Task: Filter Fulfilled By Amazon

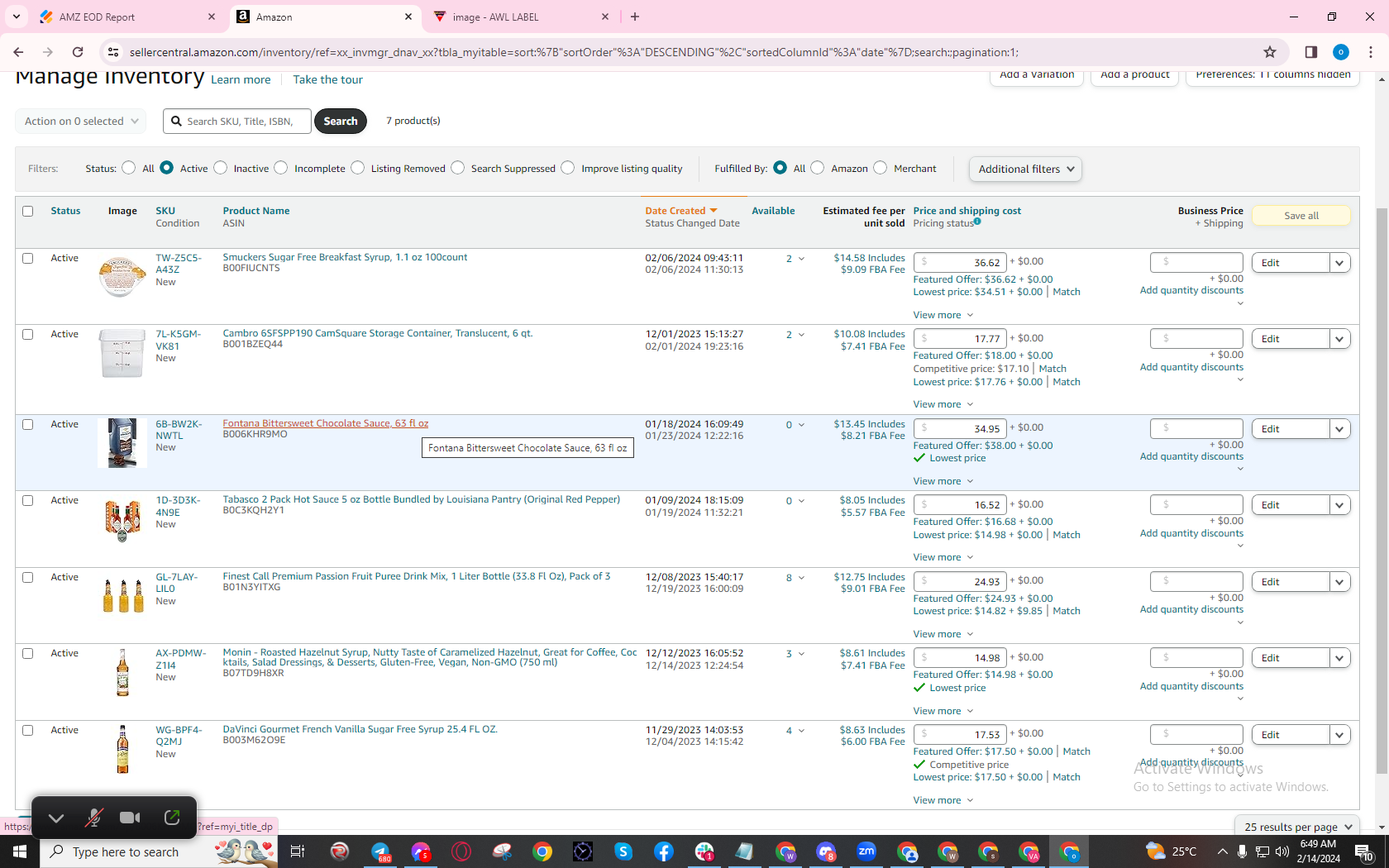Action: point(818,168)
